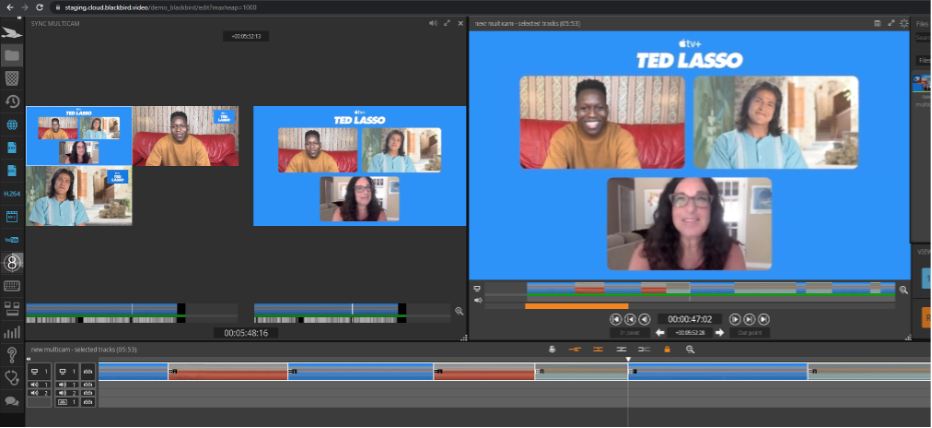Open the folder icon in left sidebar
The image size is (932, 428).
[x=12, y=56]
